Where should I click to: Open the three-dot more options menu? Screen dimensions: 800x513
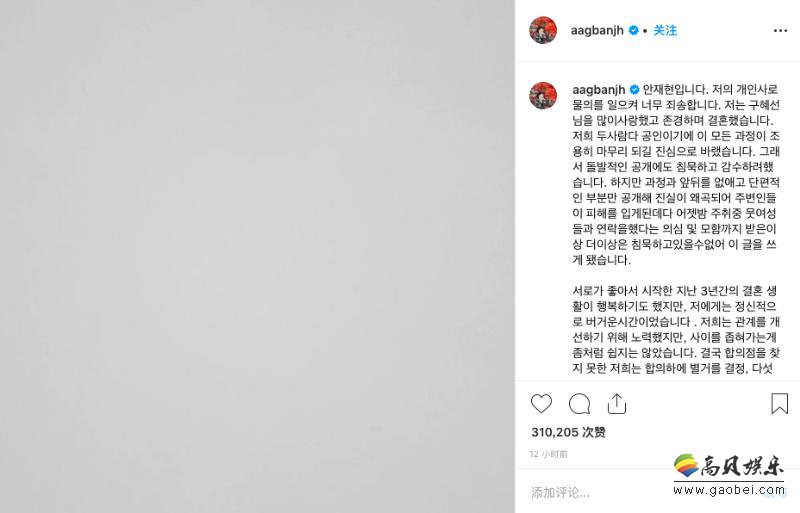coord(780,31)
